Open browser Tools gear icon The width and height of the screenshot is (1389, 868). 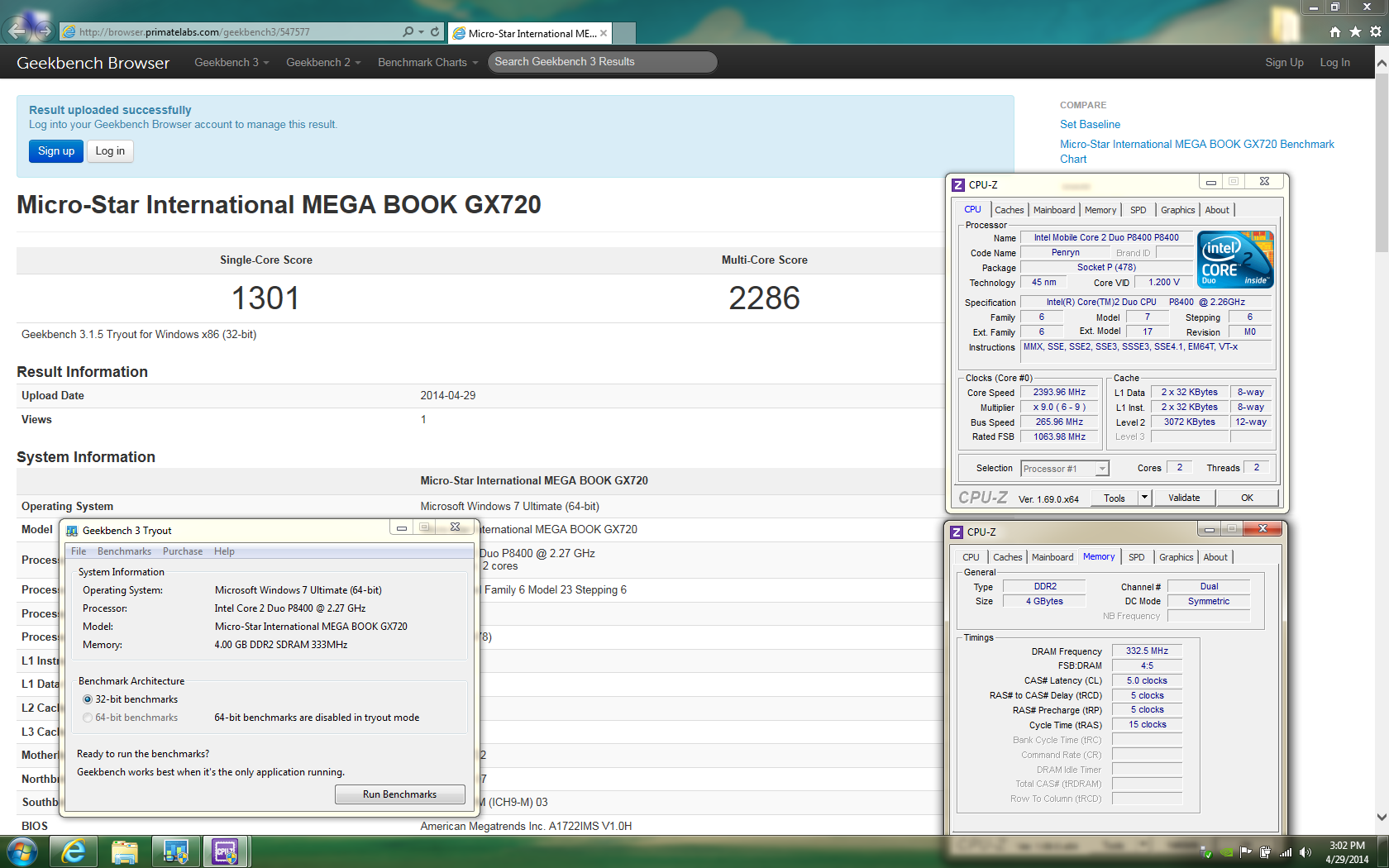[1376, 31]
